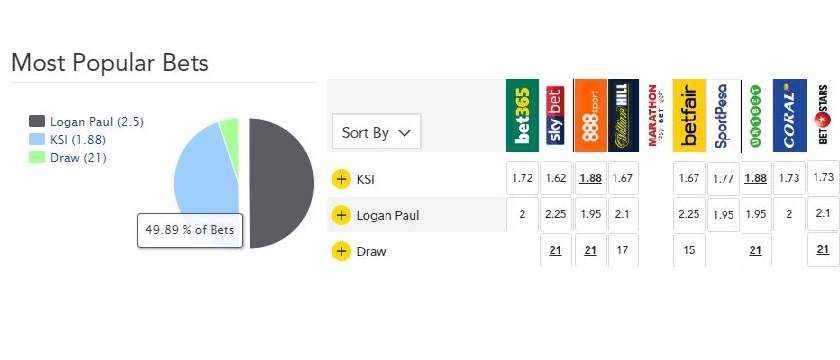Select KSI odds 1.88 at 888sport
This screenshot has height=360, width=840.
(x=590, y=178)
